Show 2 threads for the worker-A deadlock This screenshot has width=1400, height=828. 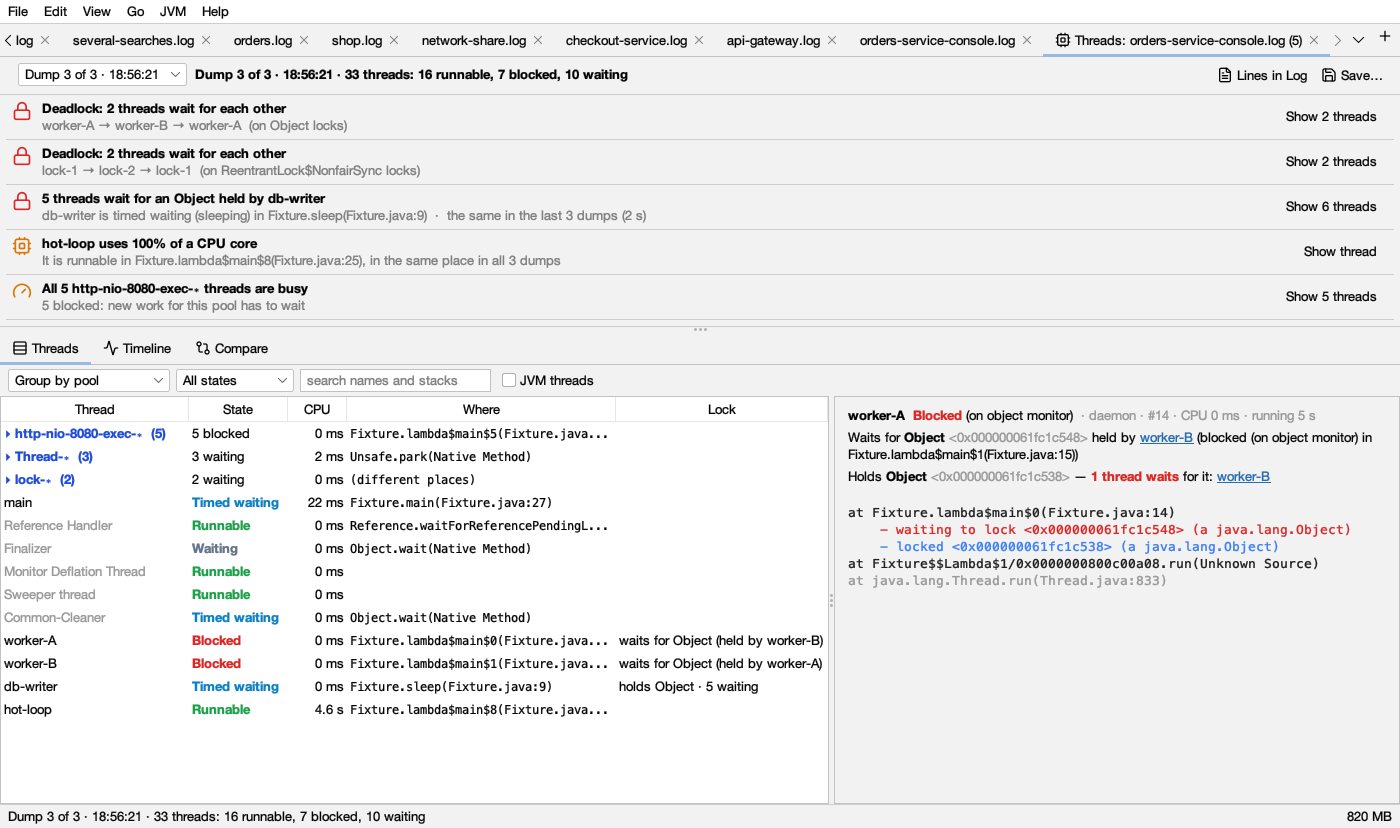tap(1331, 116)
